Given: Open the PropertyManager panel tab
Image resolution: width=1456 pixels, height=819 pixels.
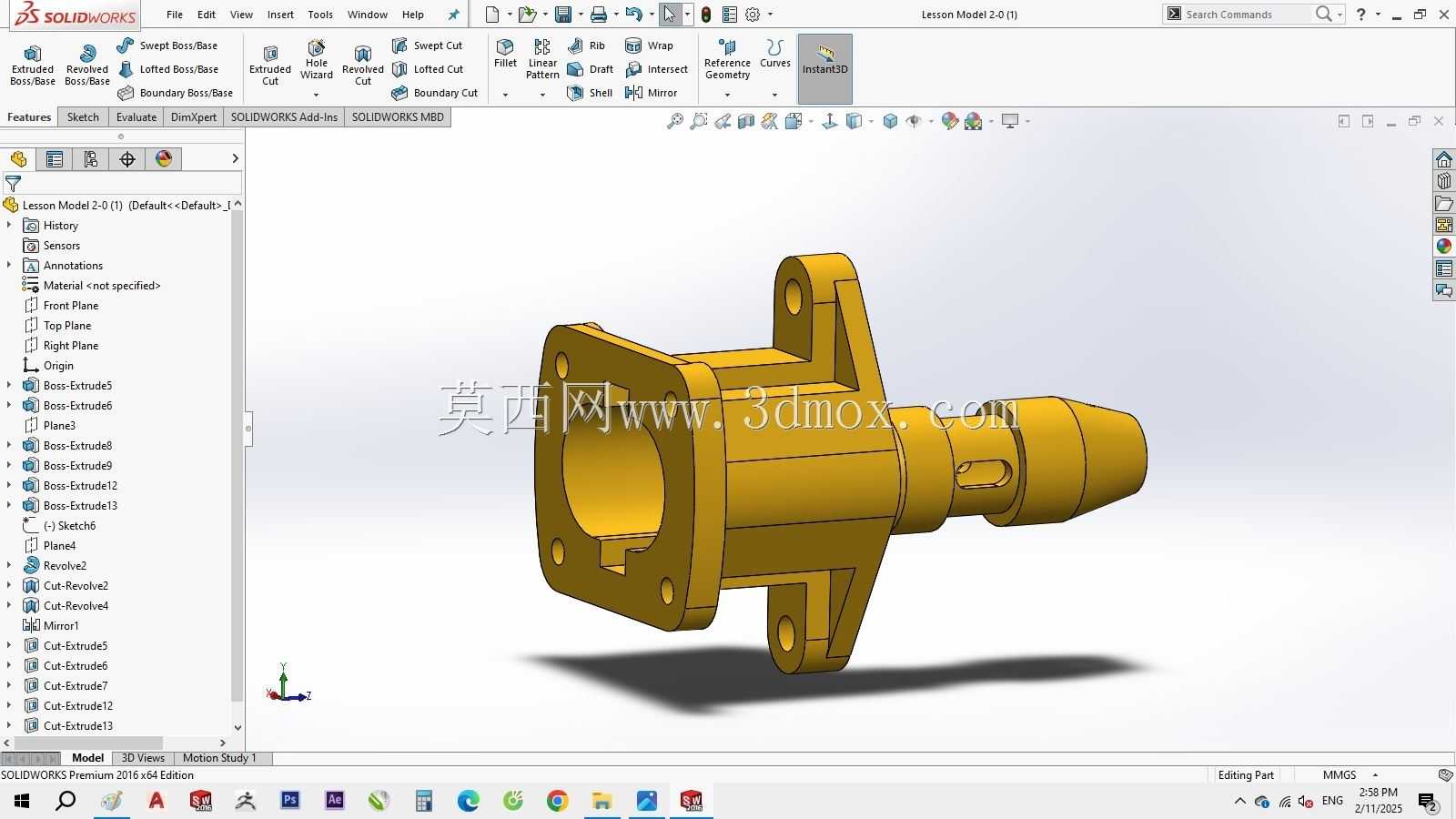Looking at the screenshot, I should (x=55, y=159).
